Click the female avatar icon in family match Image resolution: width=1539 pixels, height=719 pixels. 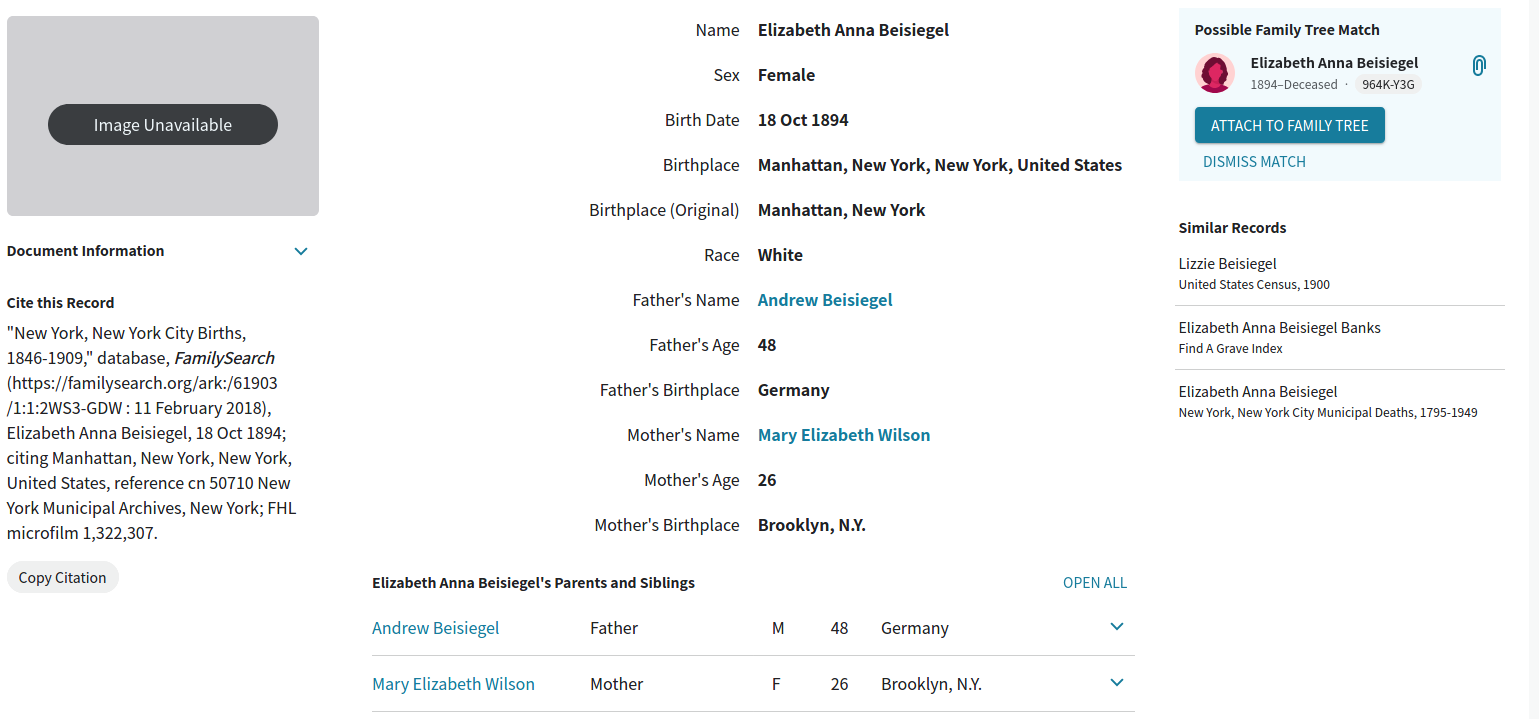coord(1214,73)
